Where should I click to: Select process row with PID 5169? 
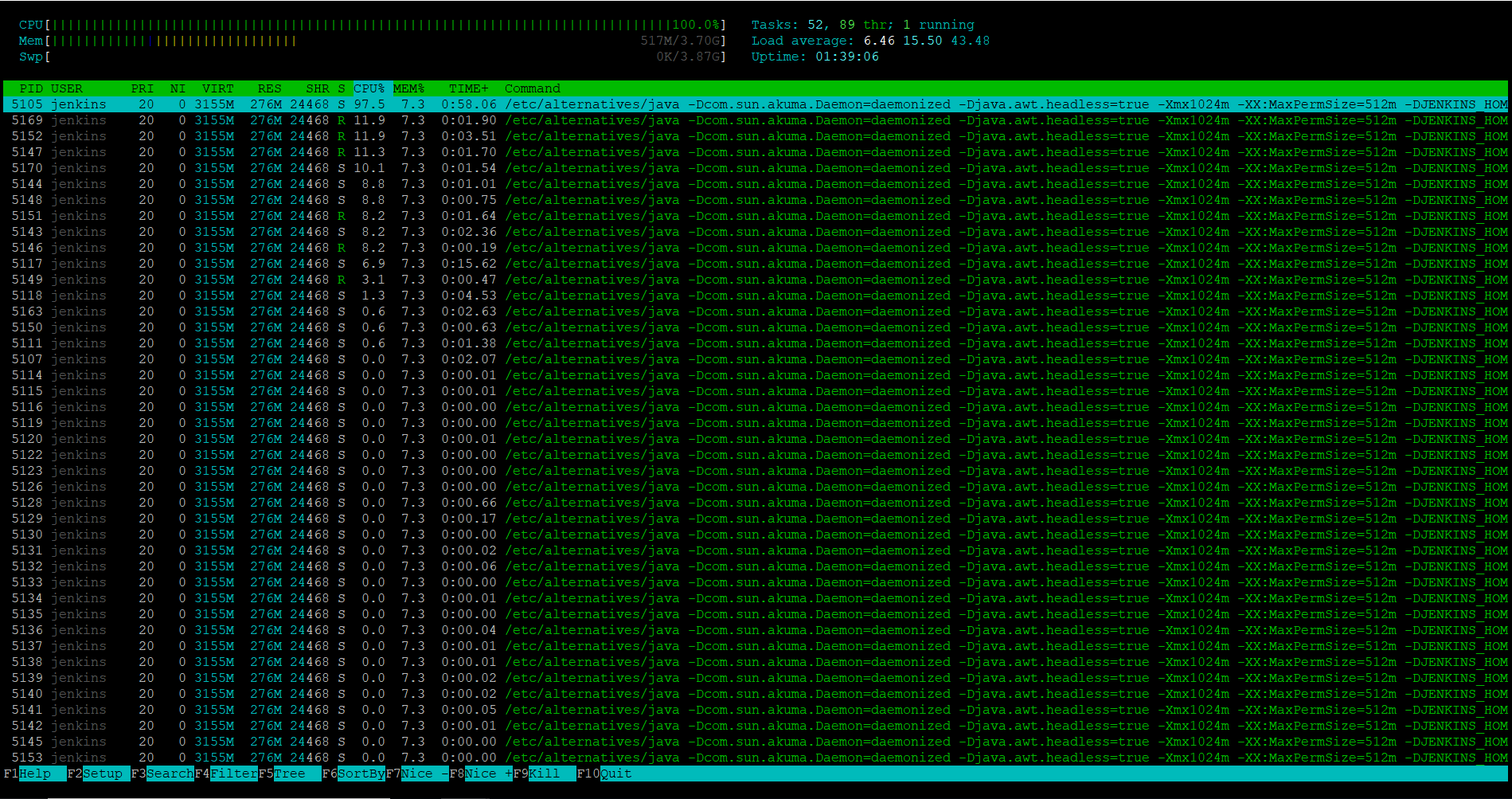pyautogui.click(x=756, y=120)
